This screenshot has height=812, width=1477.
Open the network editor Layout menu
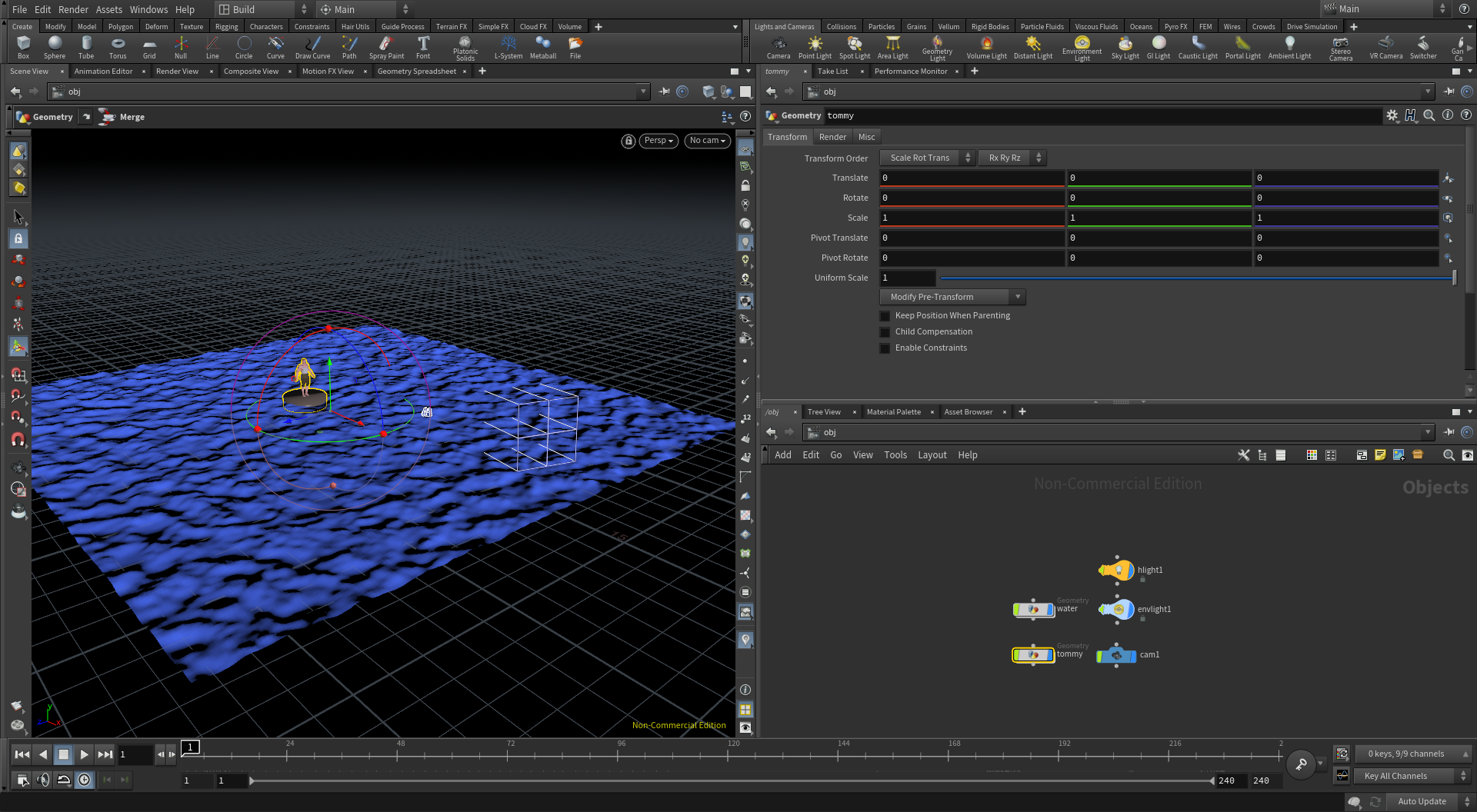coord(932,455)
